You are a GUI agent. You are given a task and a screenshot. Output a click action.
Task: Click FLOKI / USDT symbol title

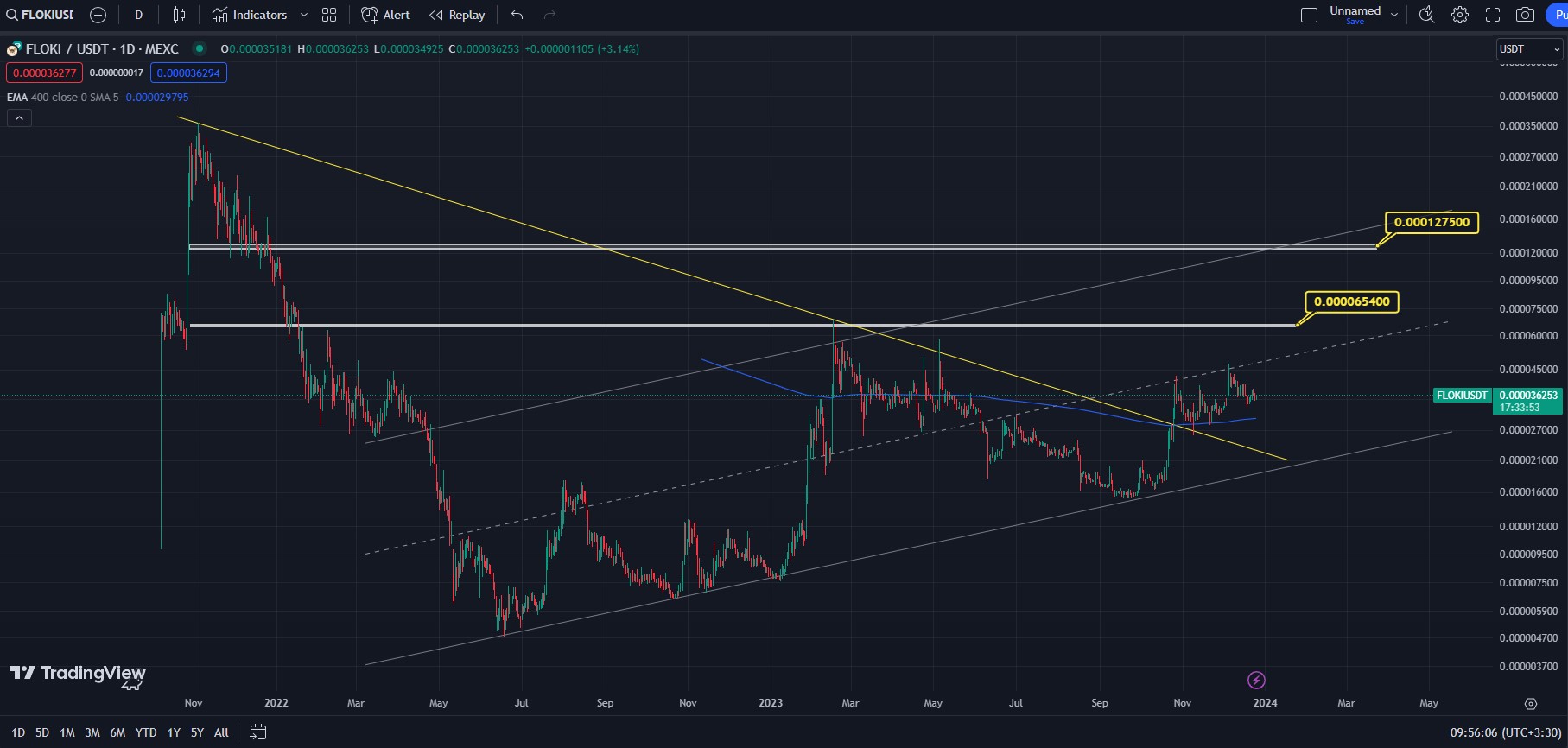pos(102,49)
